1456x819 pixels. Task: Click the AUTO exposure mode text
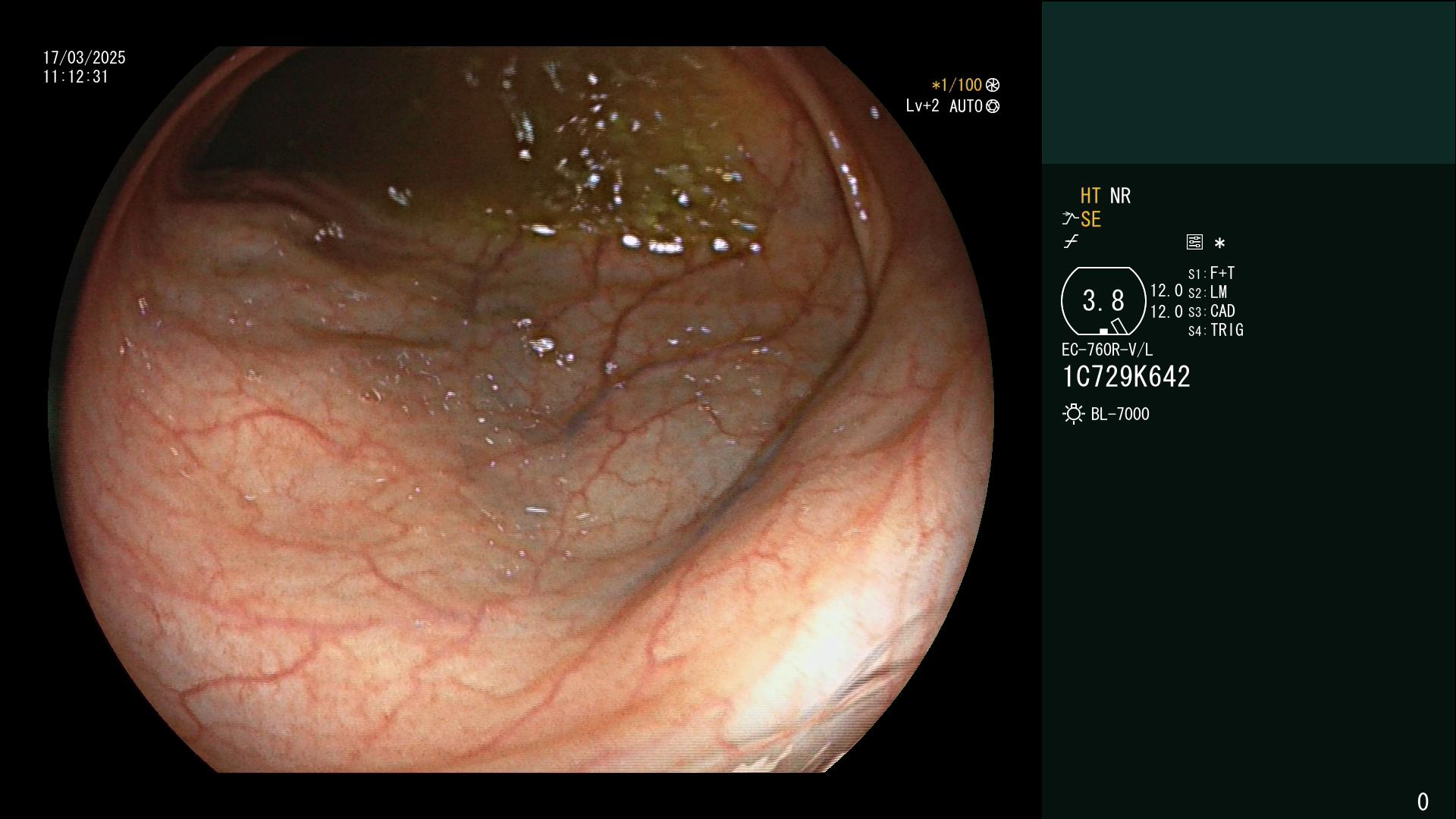point(966,106)
